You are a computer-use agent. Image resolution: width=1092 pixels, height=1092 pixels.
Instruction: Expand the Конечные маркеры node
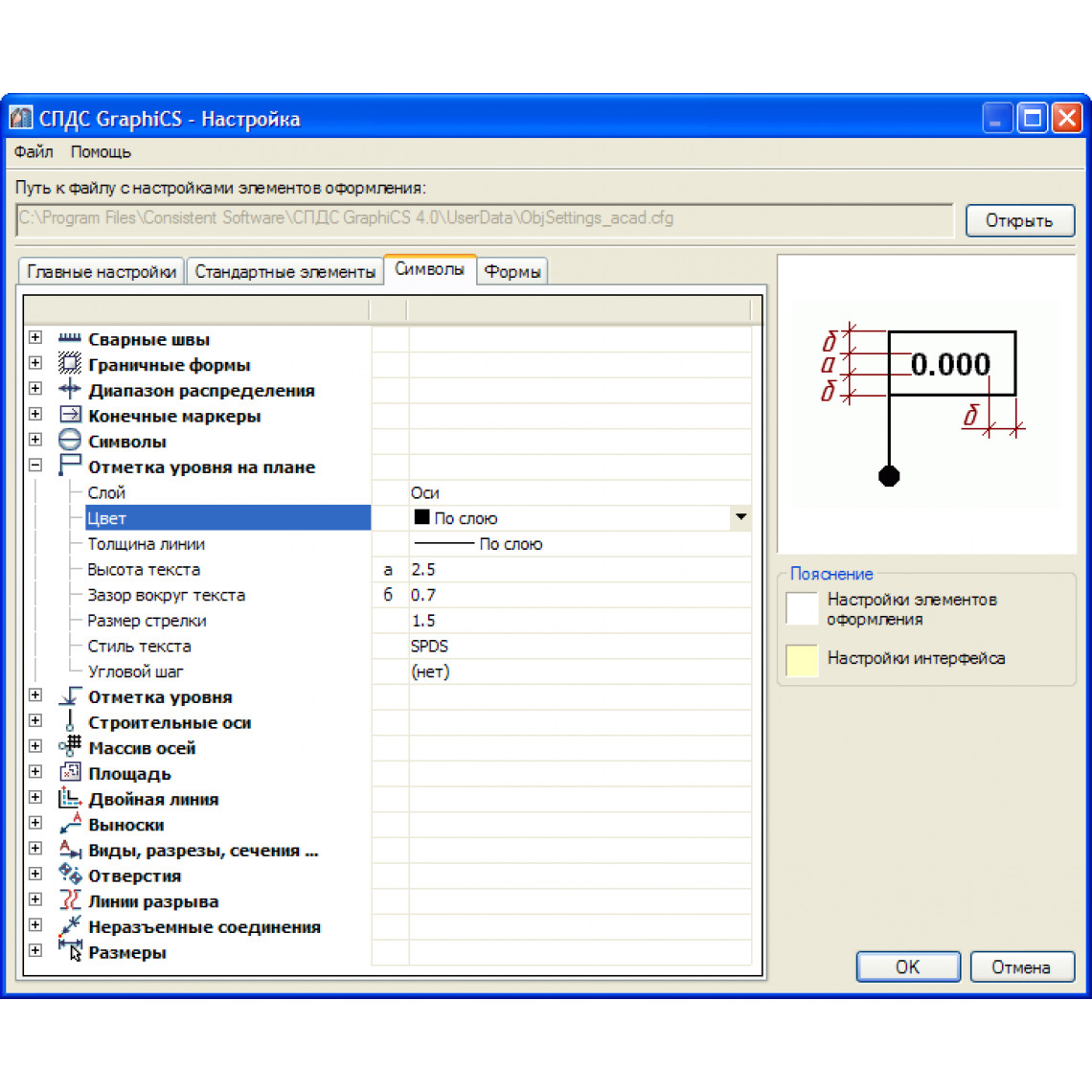[x=35, y=415]
